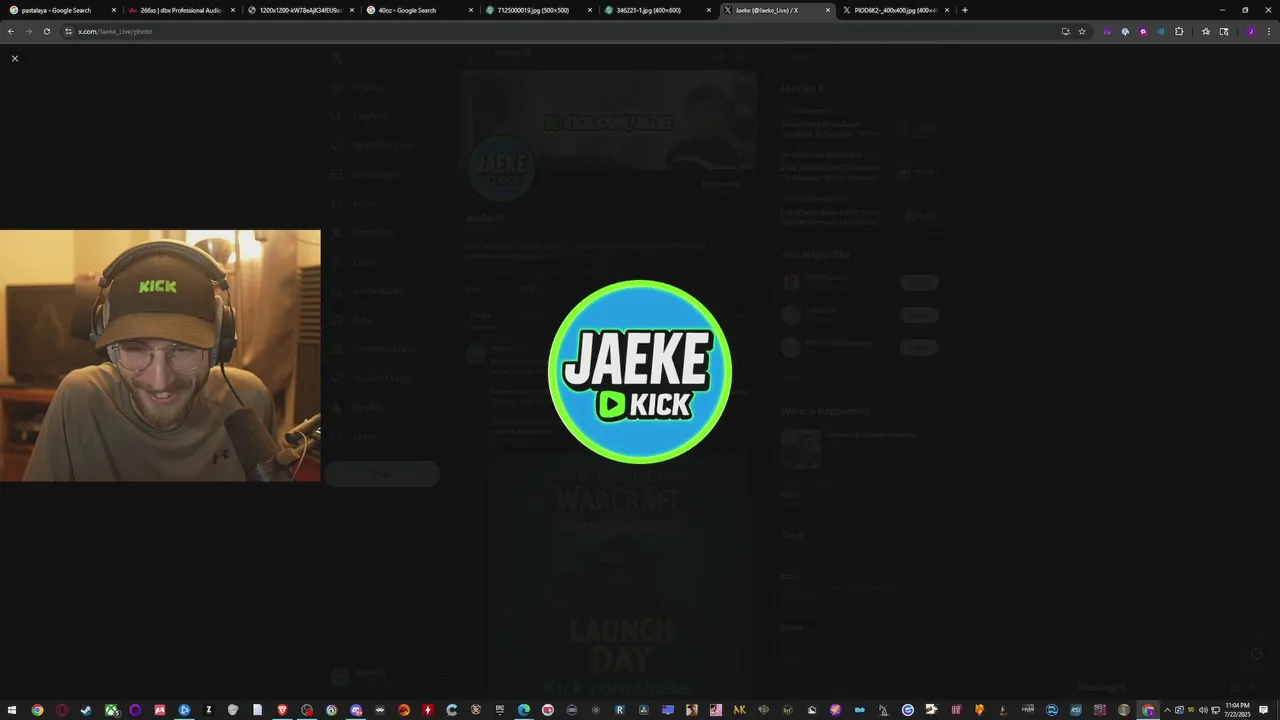
Task: Close the 'Jaeke (@Jaeke_Live)' tab
Action: tap(828, 10)
